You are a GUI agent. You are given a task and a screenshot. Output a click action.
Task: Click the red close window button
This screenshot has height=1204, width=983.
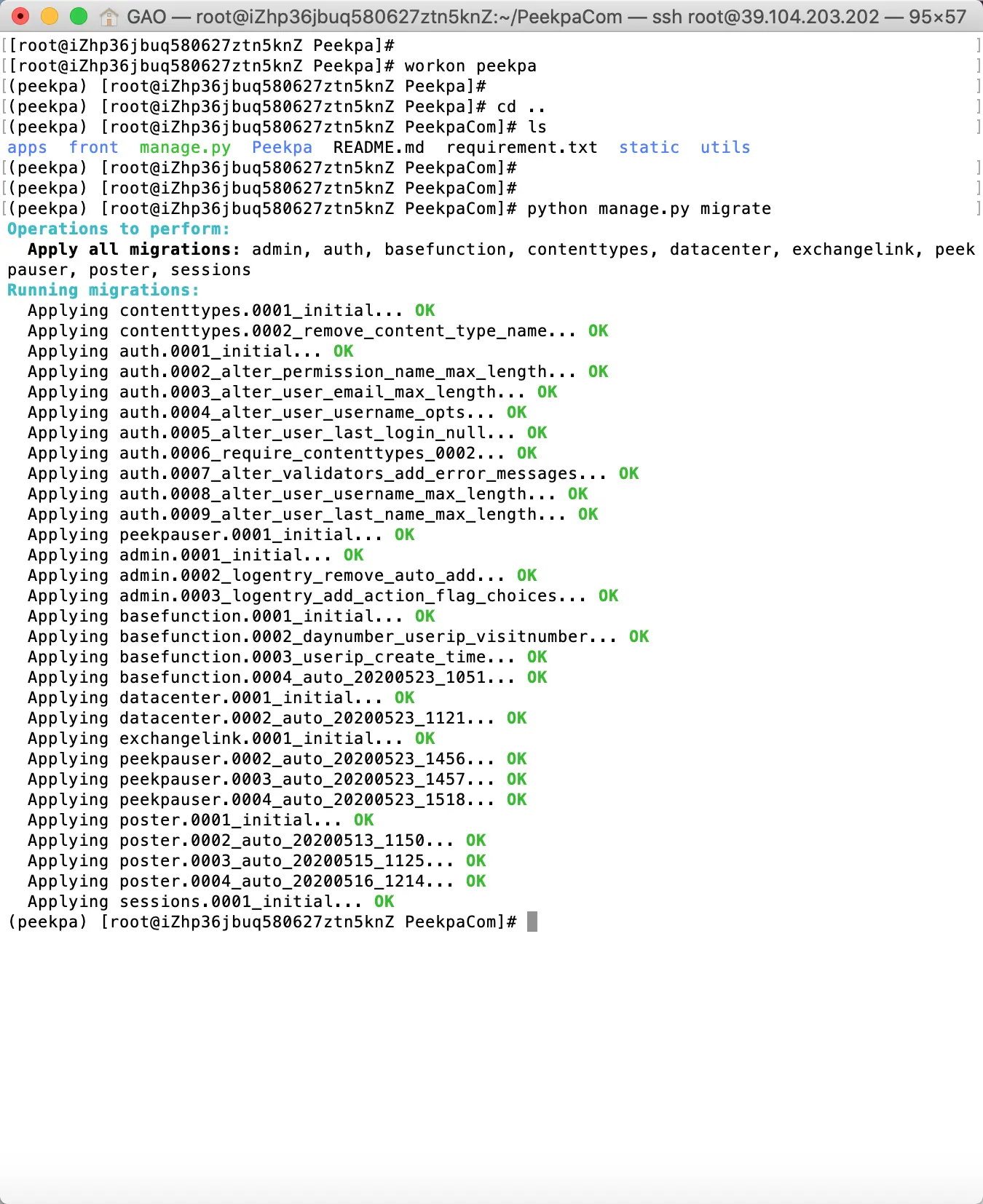coord(20,16)
